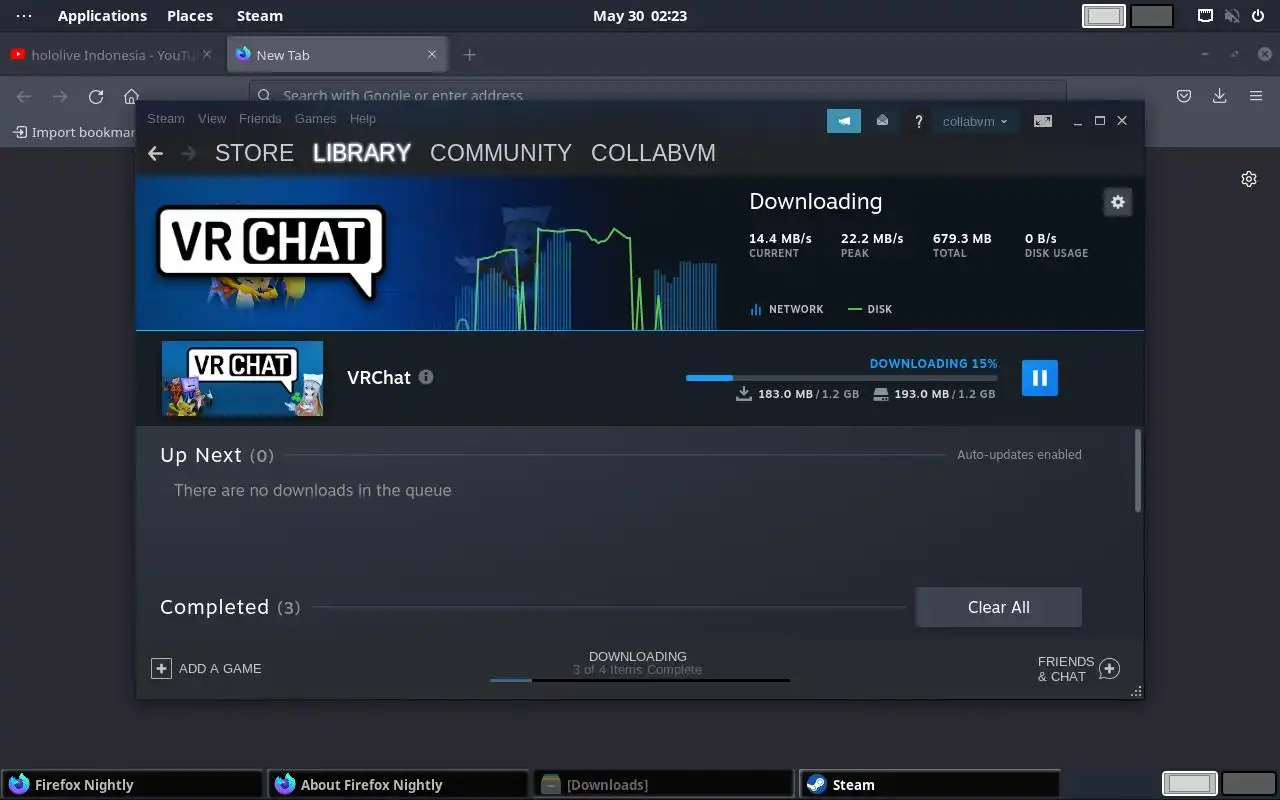Click the Clear All button
This screenshot has width=1280, height=800.
pyautogui.click(x=998, y=607)
